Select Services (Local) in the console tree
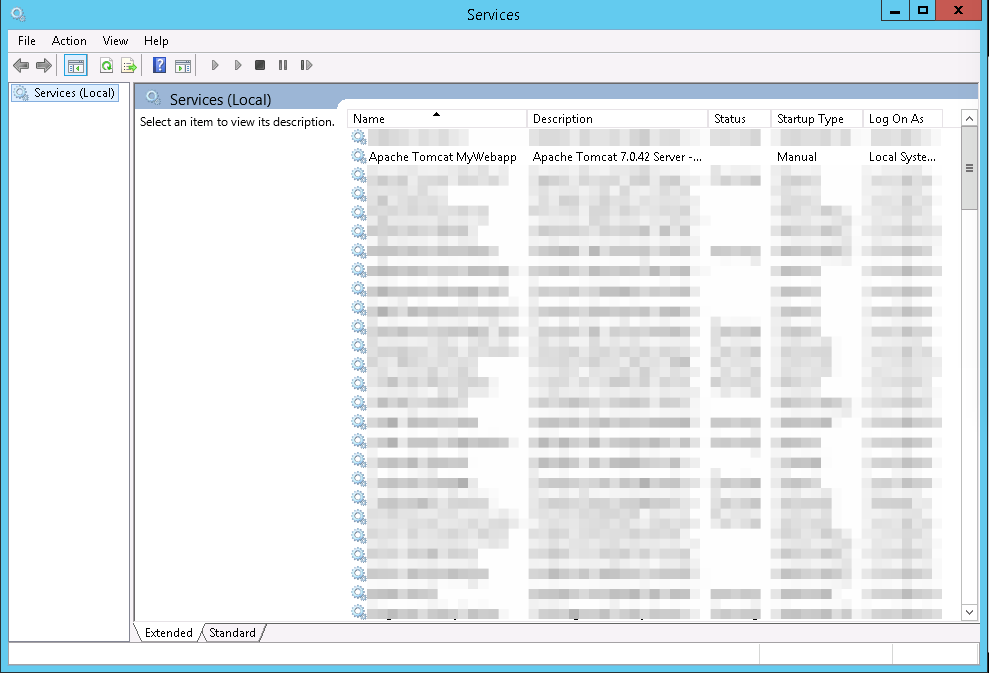 click(74, 93)
